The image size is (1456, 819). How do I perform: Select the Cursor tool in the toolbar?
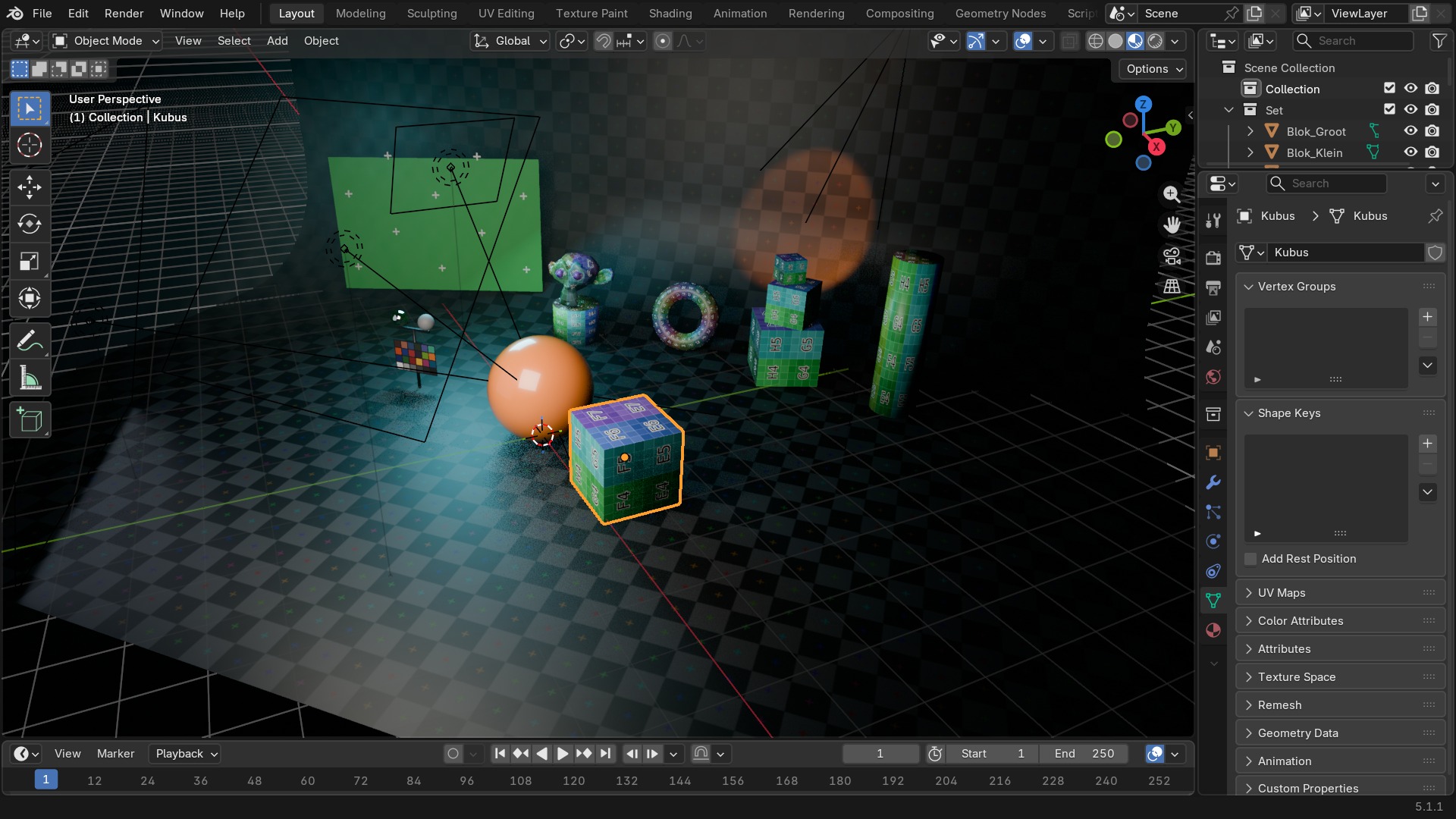click(30, 145)
